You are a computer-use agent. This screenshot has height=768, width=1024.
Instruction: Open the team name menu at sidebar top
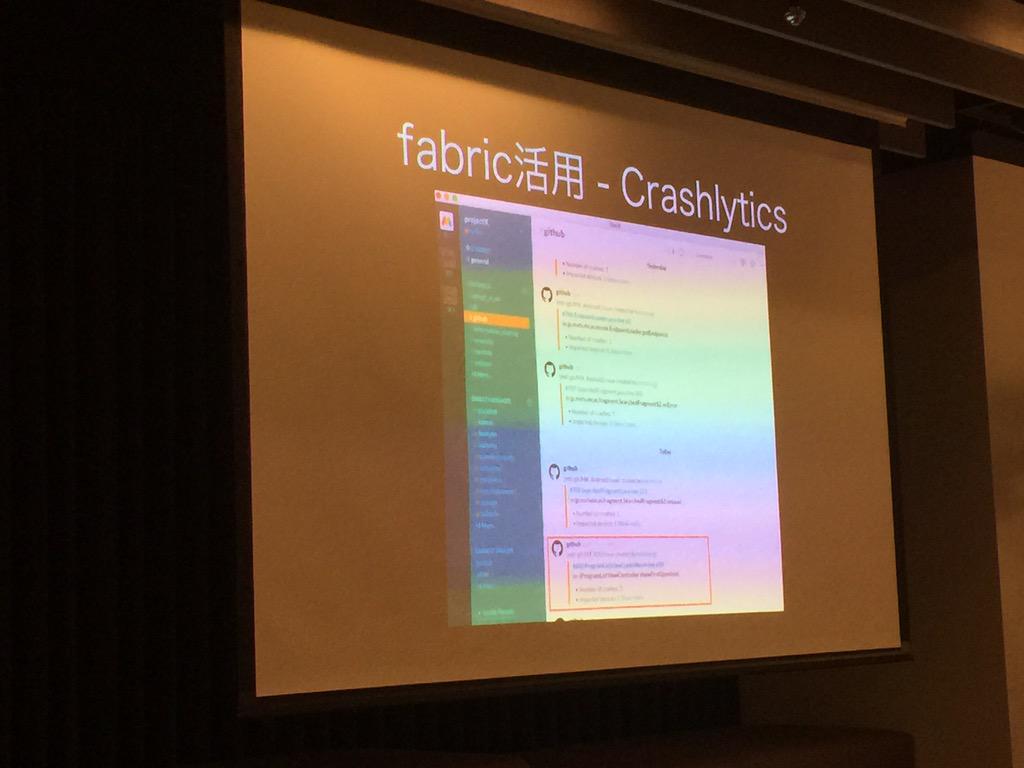[x=477, y=221]
